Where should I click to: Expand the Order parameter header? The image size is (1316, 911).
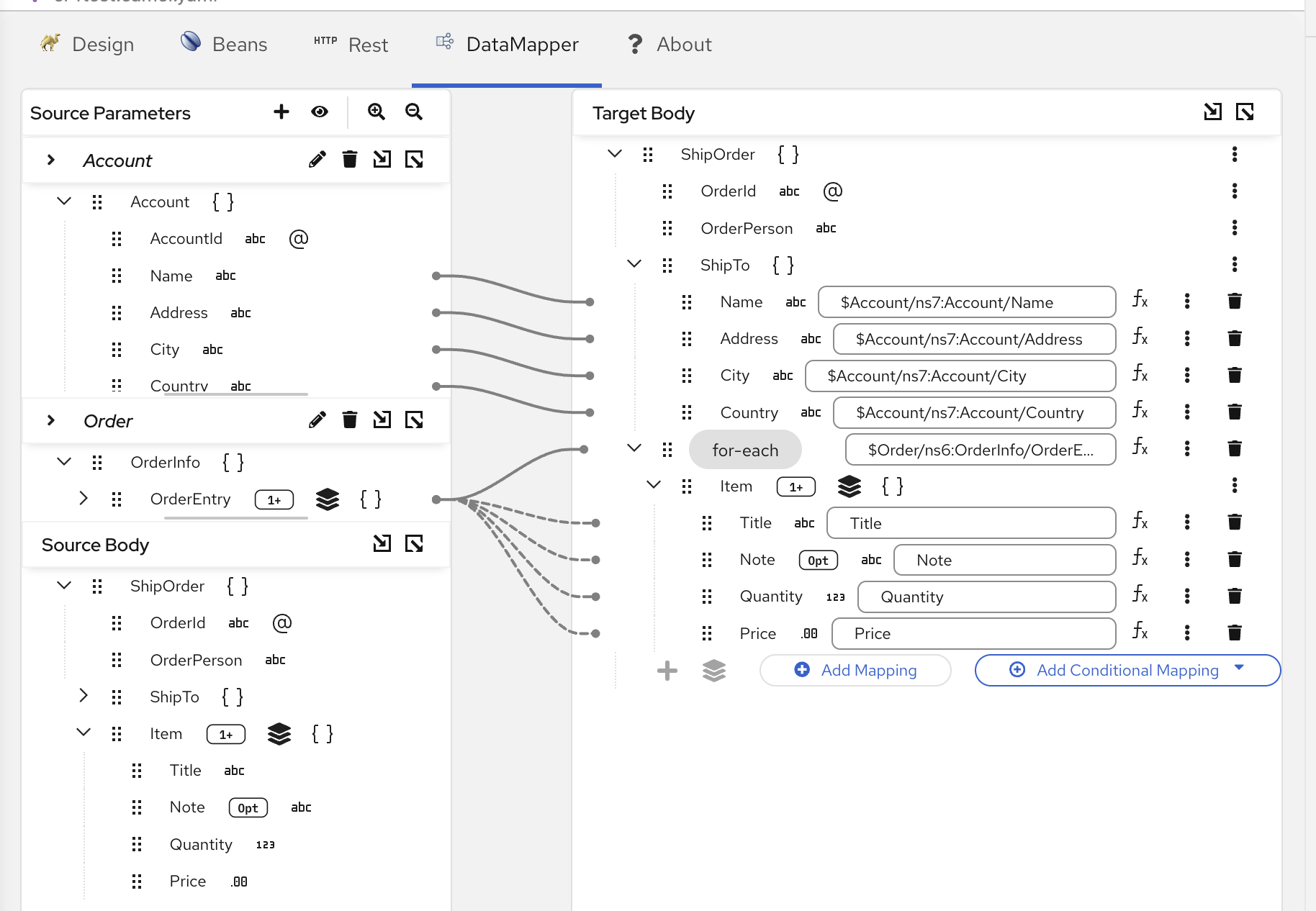[x=50, y=420]
